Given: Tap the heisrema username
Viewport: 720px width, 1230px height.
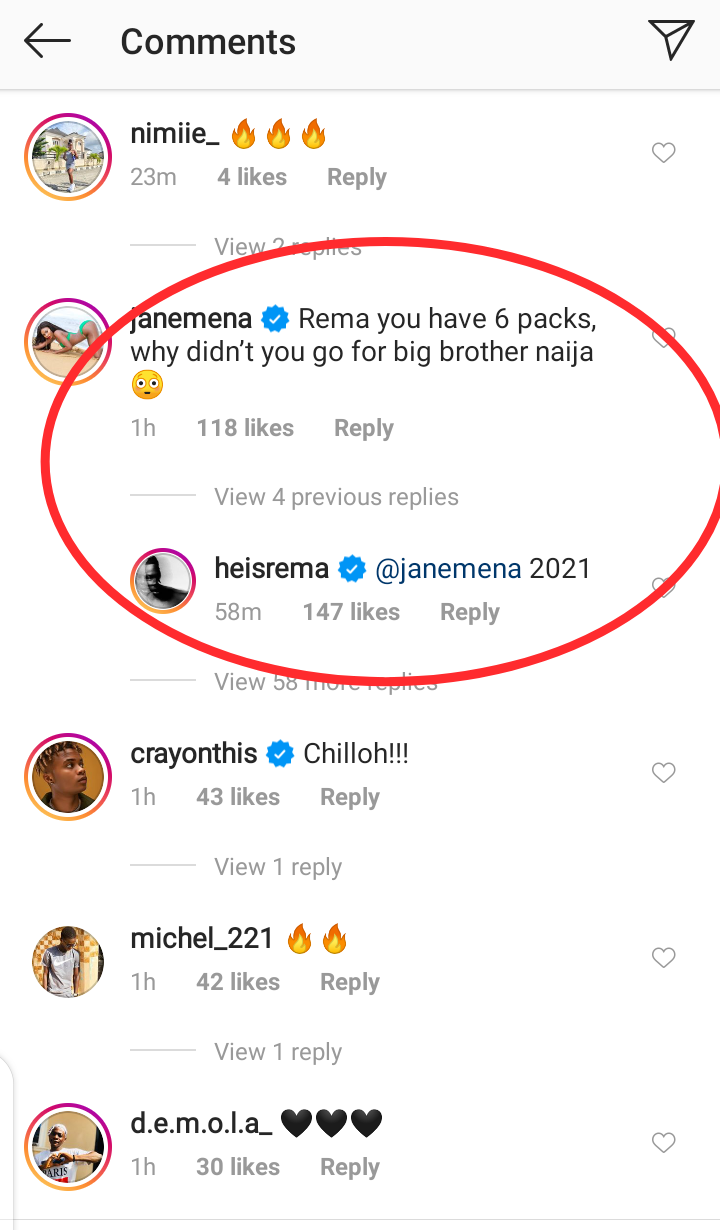Looking at the screenshot, I should (271, 569).
